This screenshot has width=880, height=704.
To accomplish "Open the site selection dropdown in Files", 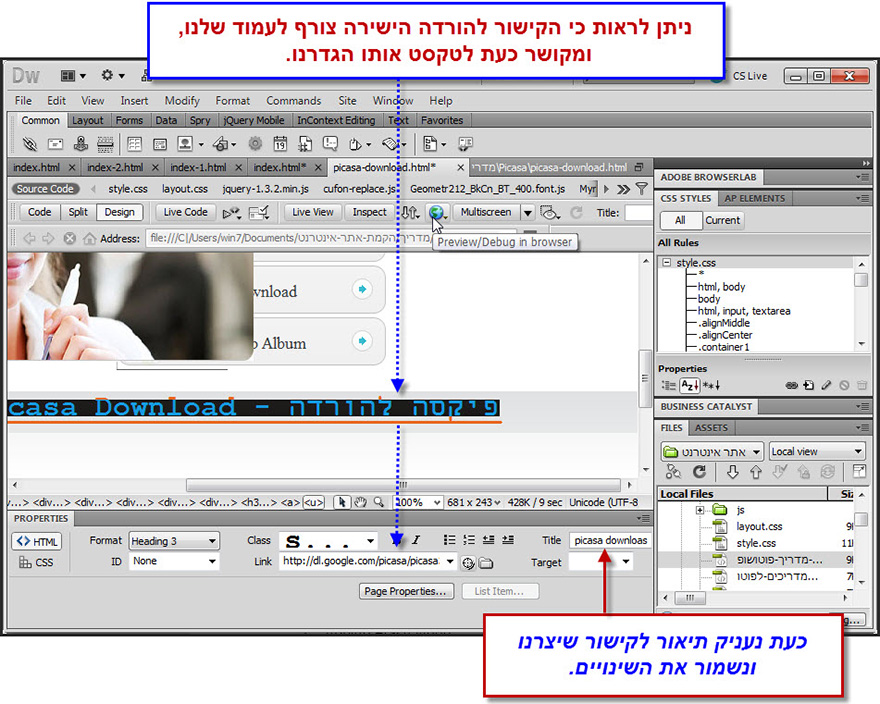I will tap(712, 451).
